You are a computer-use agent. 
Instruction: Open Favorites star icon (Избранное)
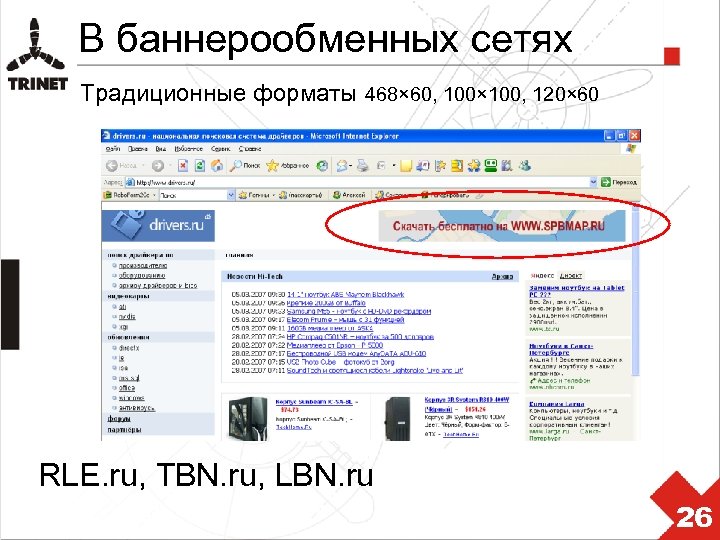pos(272,165)
